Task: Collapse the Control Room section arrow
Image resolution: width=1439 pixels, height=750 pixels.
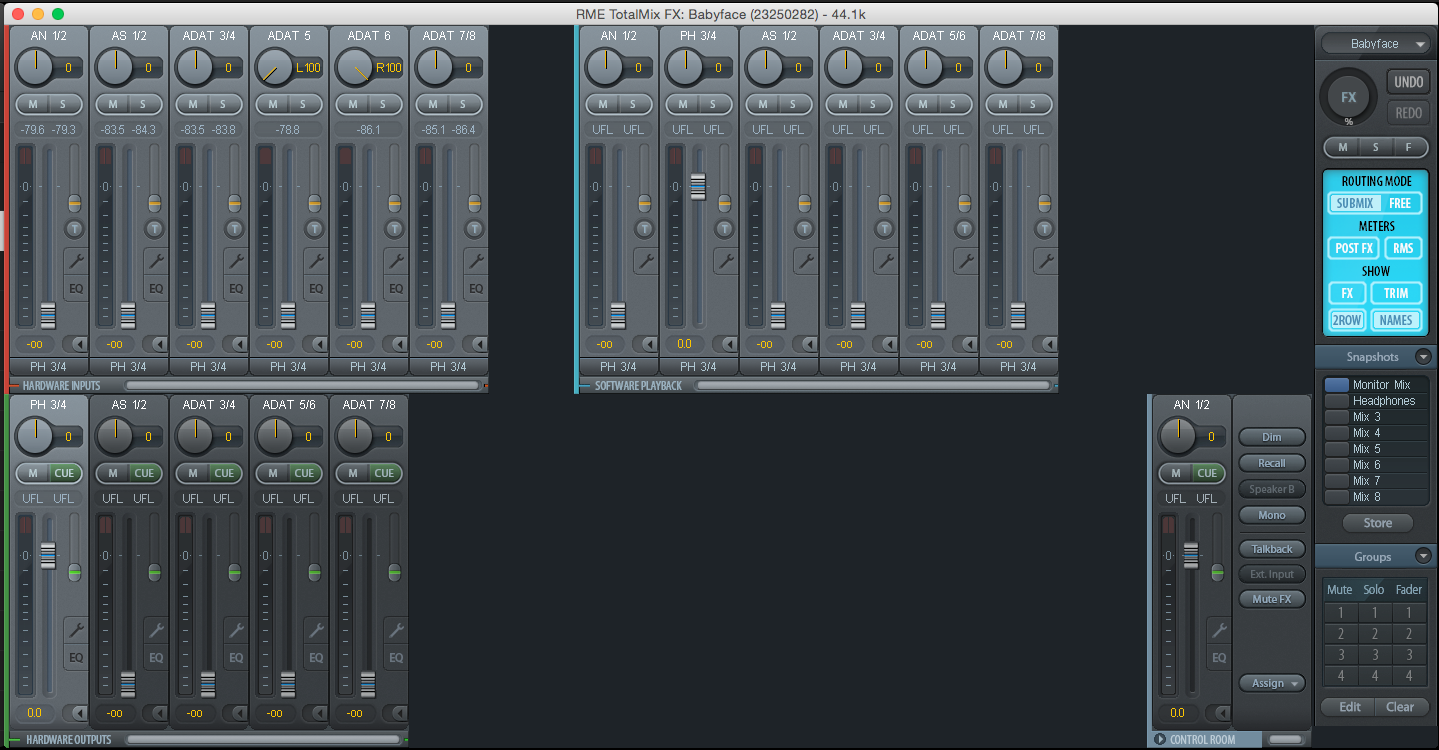Action: point(1159,740)
